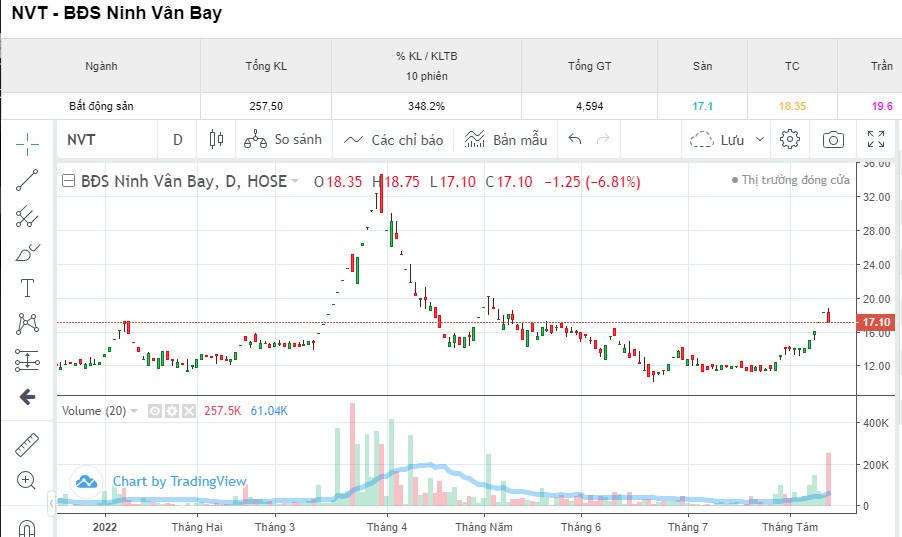This screenshot has width=902, height=537.
Task: Expand the Volume (20) indicator dropdown arrow
Action: (x=136, y=411)
